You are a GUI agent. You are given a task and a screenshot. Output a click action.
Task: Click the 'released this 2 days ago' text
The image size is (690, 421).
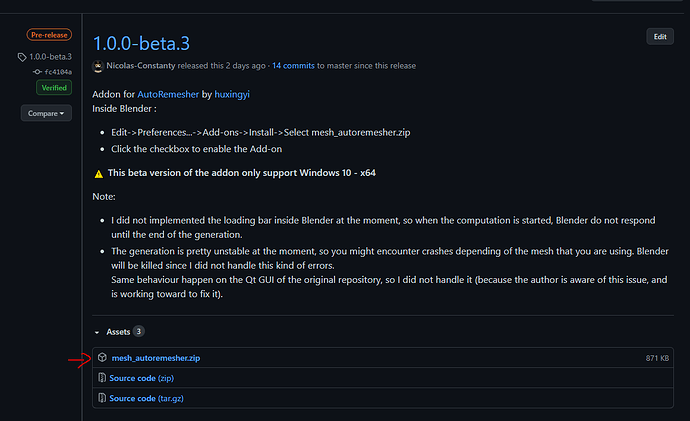coord(221,66)
